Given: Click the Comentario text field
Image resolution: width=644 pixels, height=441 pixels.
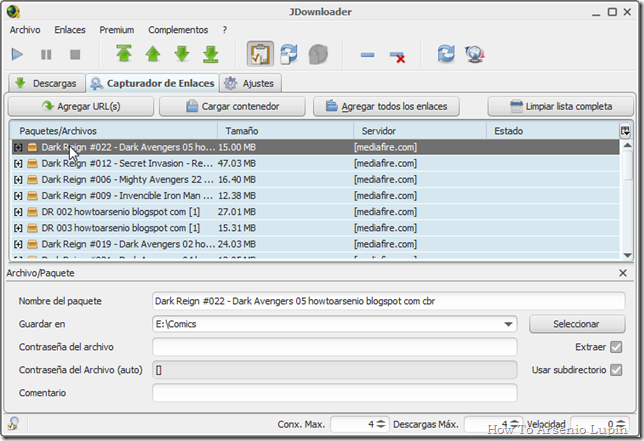Looking at the screenshot, I should 334,394.
